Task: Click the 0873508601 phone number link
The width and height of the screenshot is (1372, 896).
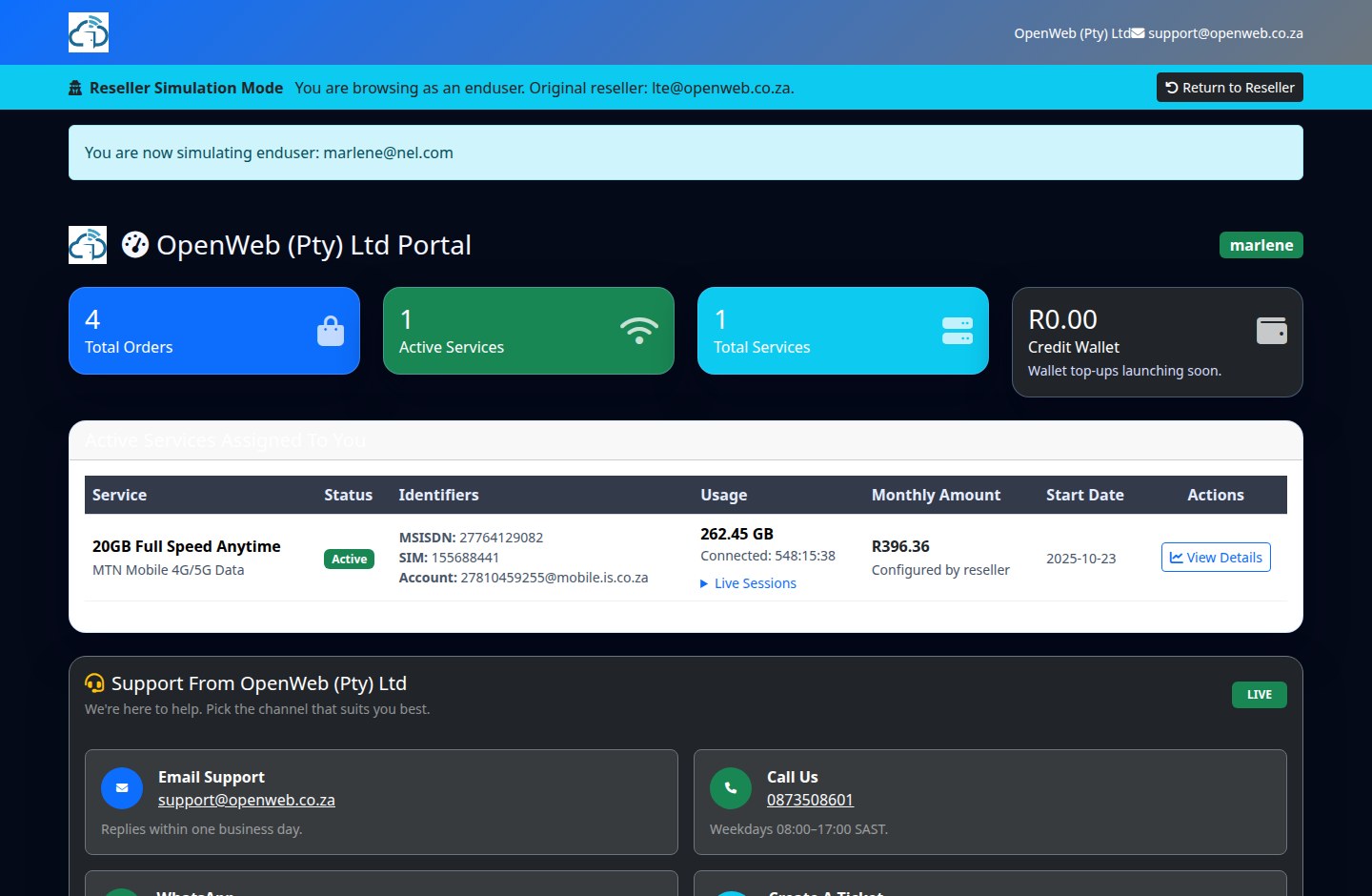Action: tap(810, 800)
